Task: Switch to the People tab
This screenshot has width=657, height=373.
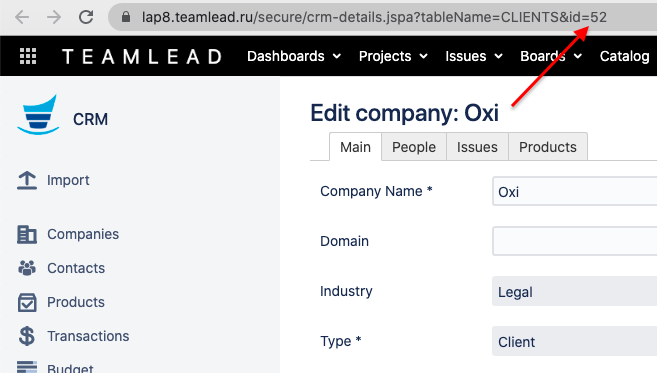Action: (x=414, y=147)
